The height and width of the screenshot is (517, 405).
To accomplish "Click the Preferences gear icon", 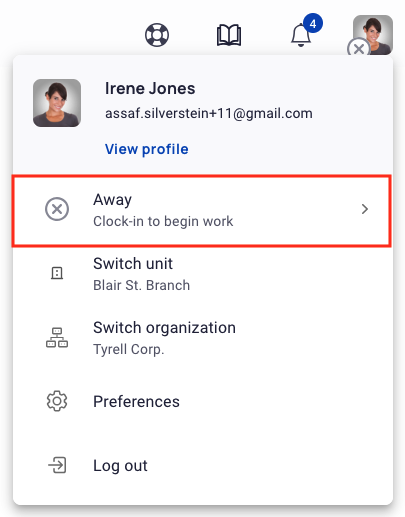I will pos(57,401).
